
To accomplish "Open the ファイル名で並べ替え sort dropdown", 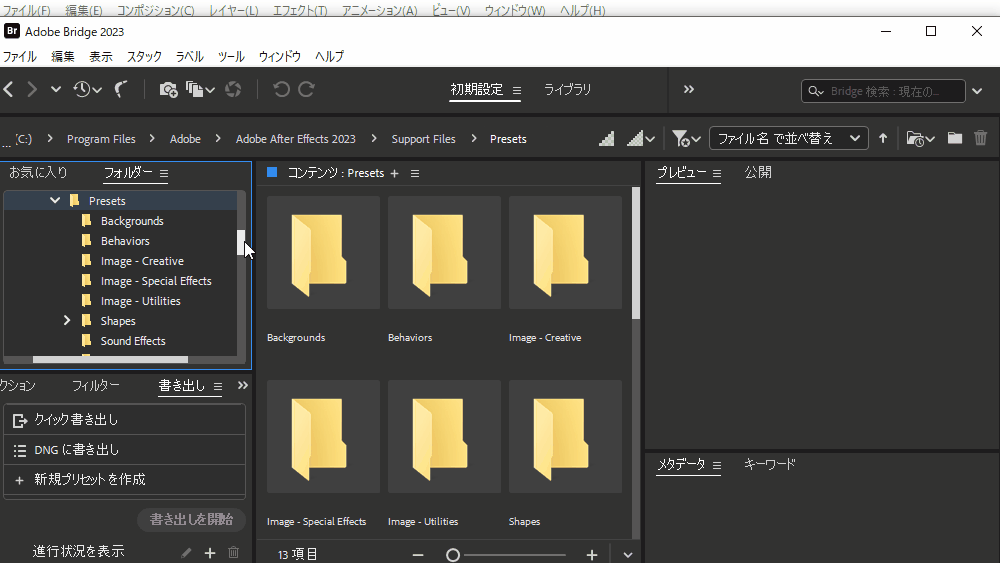I will pos(788,138).
